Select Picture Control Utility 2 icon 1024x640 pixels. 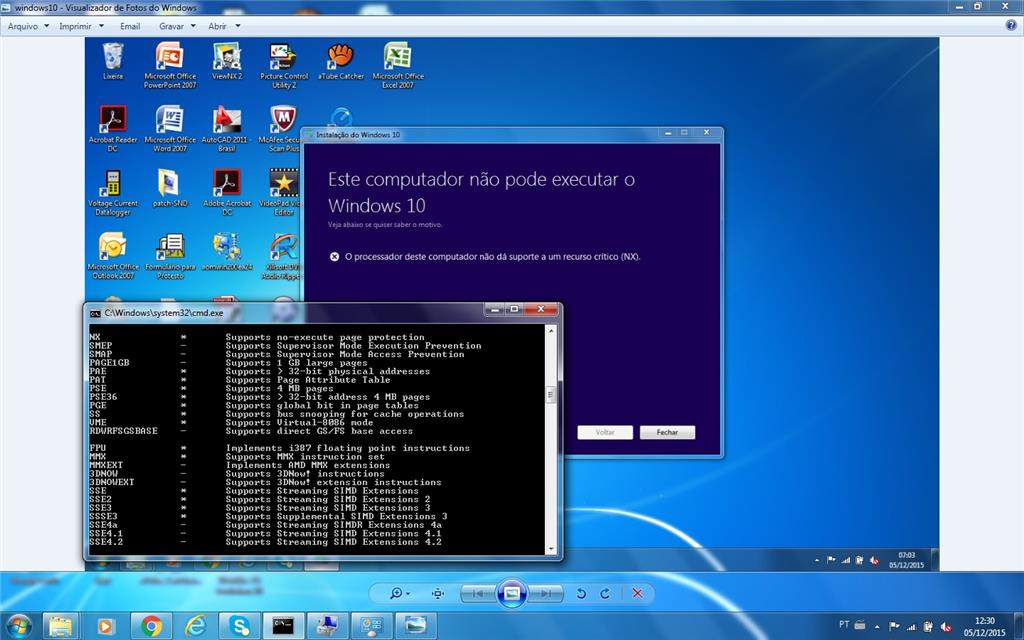coord(283,65)
